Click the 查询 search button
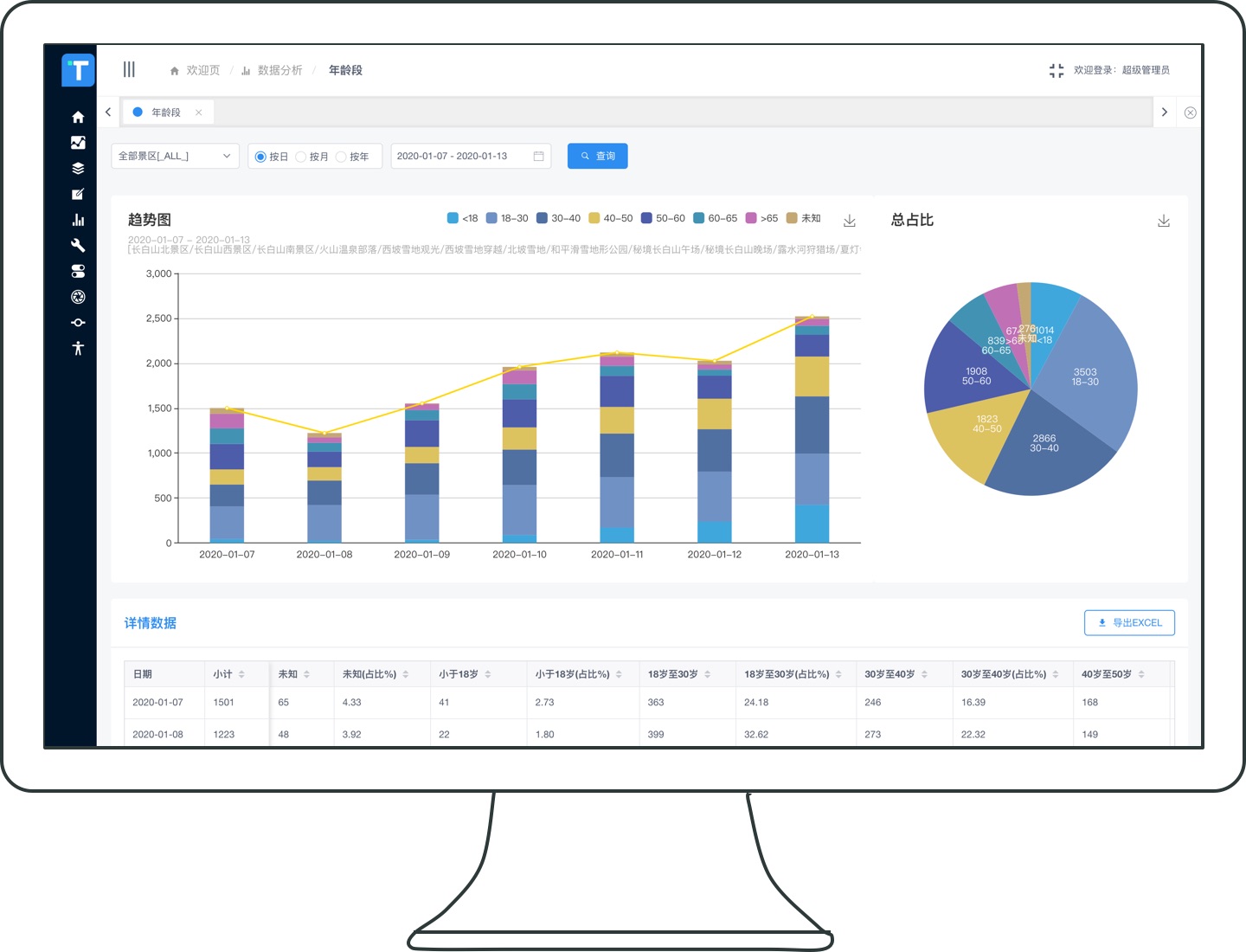 click(597, 156)
